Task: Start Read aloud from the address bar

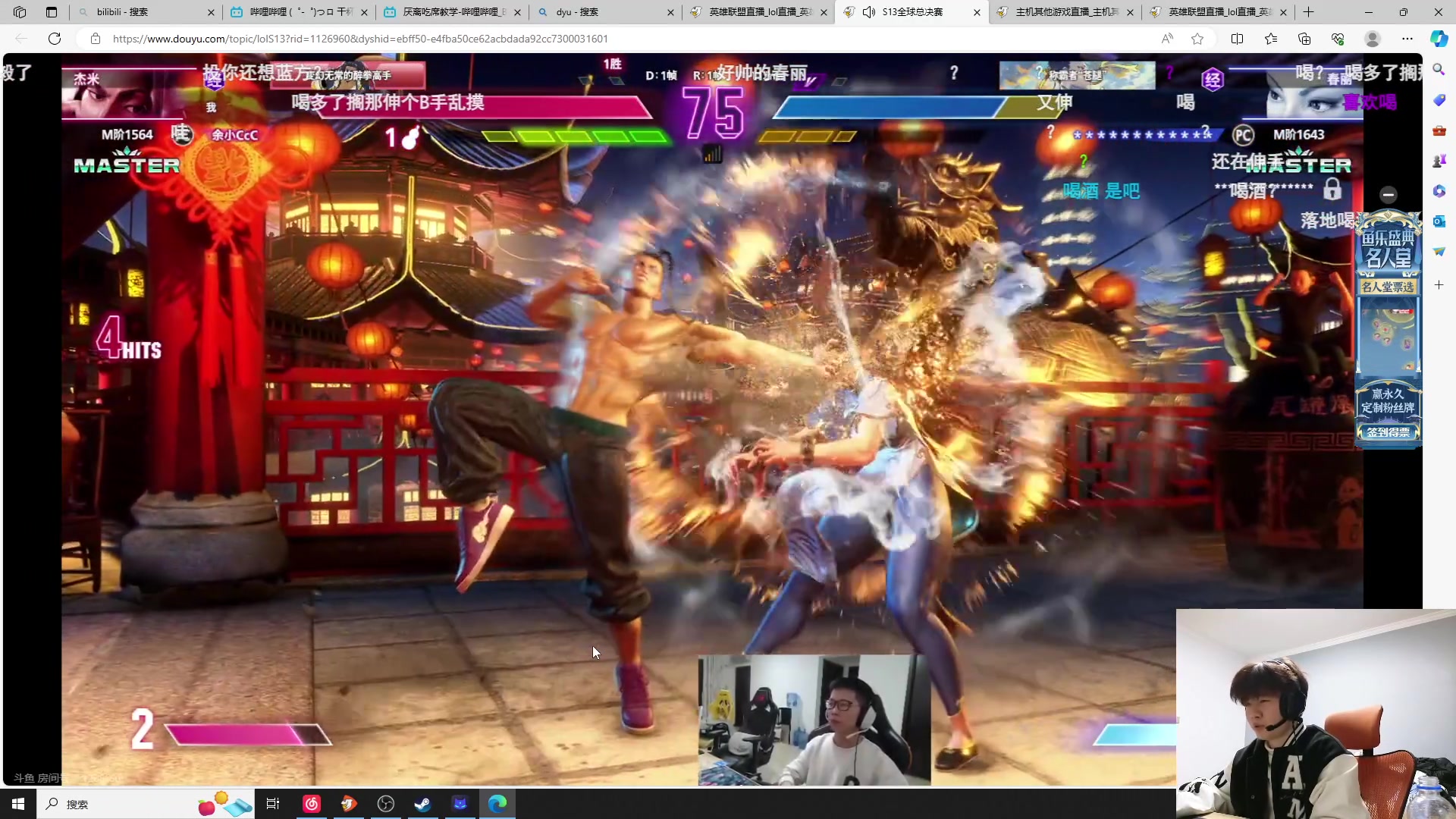Action: 1167,39
